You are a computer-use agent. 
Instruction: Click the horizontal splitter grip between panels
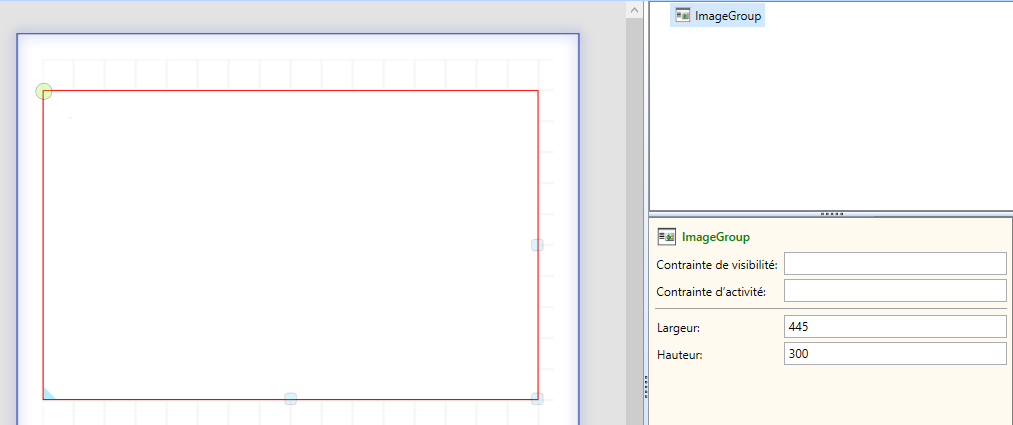pyautogui.click(x=831, y=214)
